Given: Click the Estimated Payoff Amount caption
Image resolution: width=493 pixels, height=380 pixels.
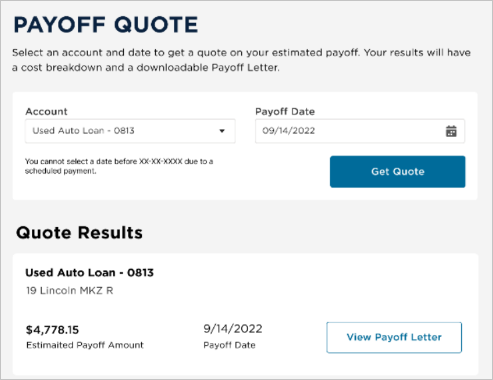Looking at the screenshot, I should point(85,345).
